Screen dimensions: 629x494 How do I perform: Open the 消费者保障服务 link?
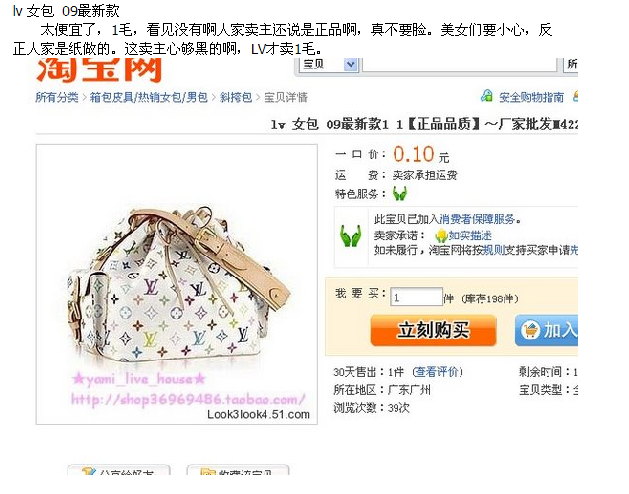click(x=477, y=219)
